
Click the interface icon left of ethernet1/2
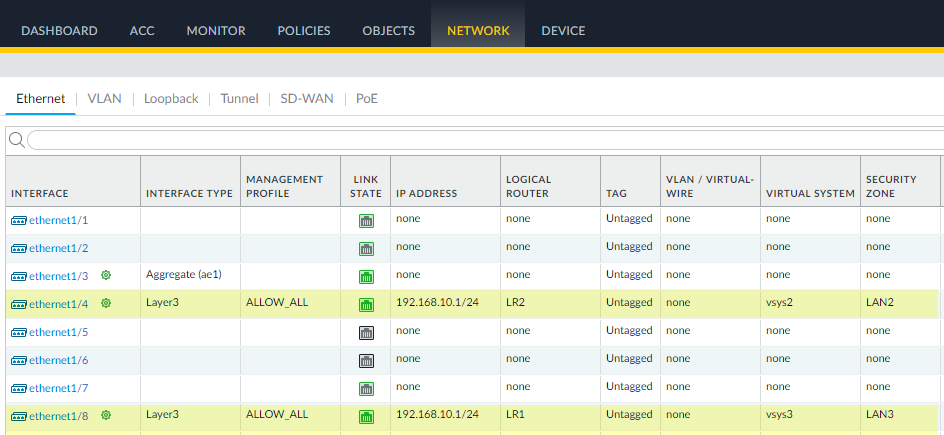point(19,248)
